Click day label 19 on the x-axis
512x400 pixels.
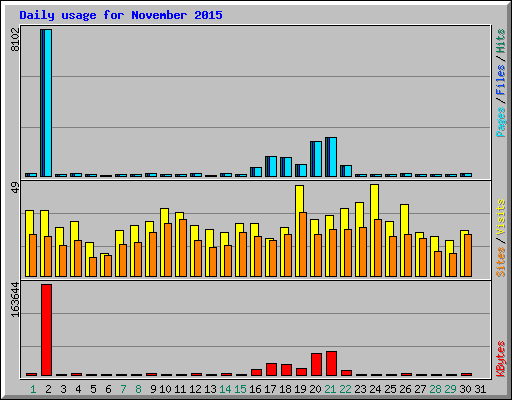pos(300,389)
